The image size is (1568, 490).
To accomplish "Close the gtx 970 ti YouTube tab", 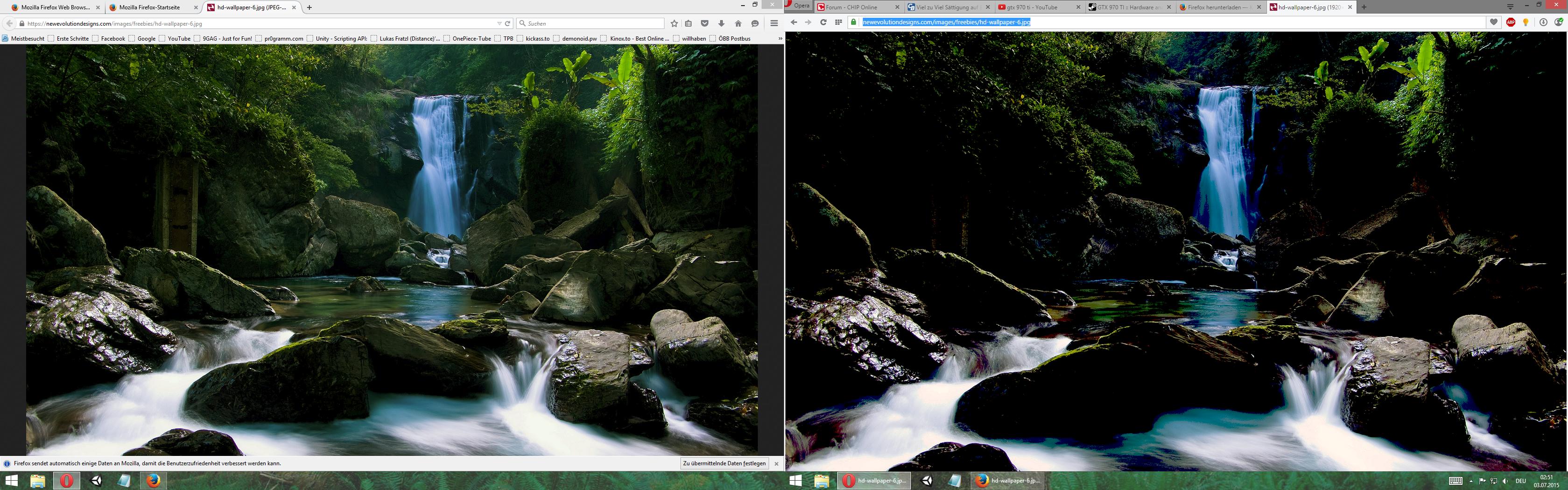I will pos(1078,7).
